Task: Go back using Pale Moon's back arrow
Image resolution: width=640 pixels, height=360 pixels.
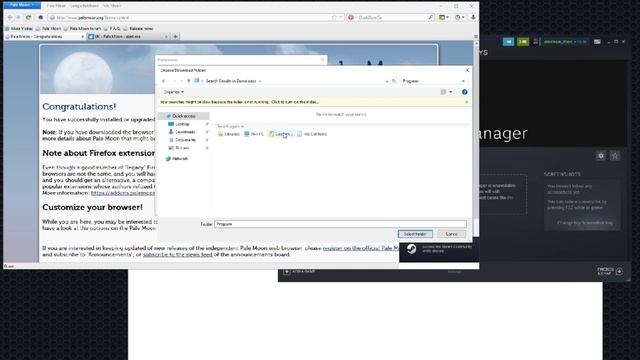Action: click(10, 18)
